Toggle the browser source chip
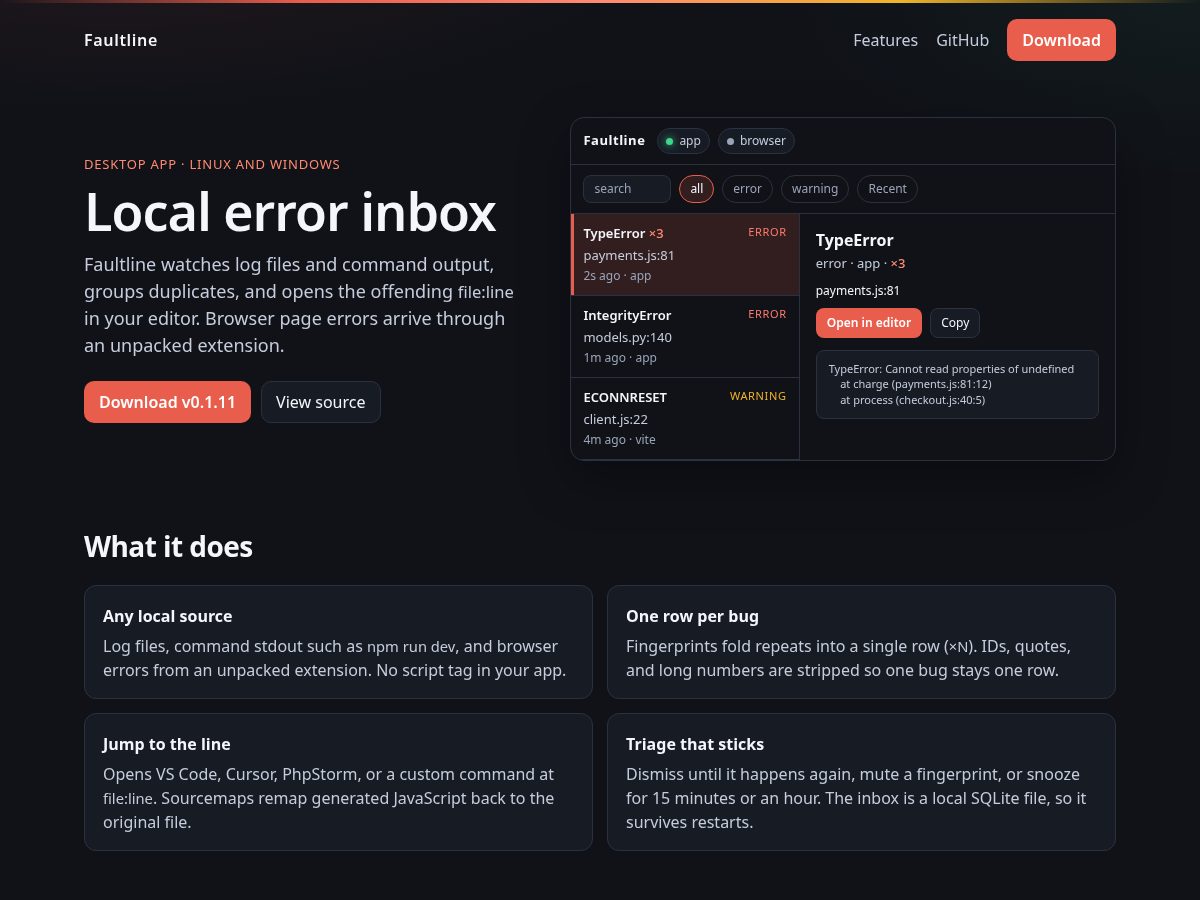This screenshot has height=900, width=1200. 756,141
